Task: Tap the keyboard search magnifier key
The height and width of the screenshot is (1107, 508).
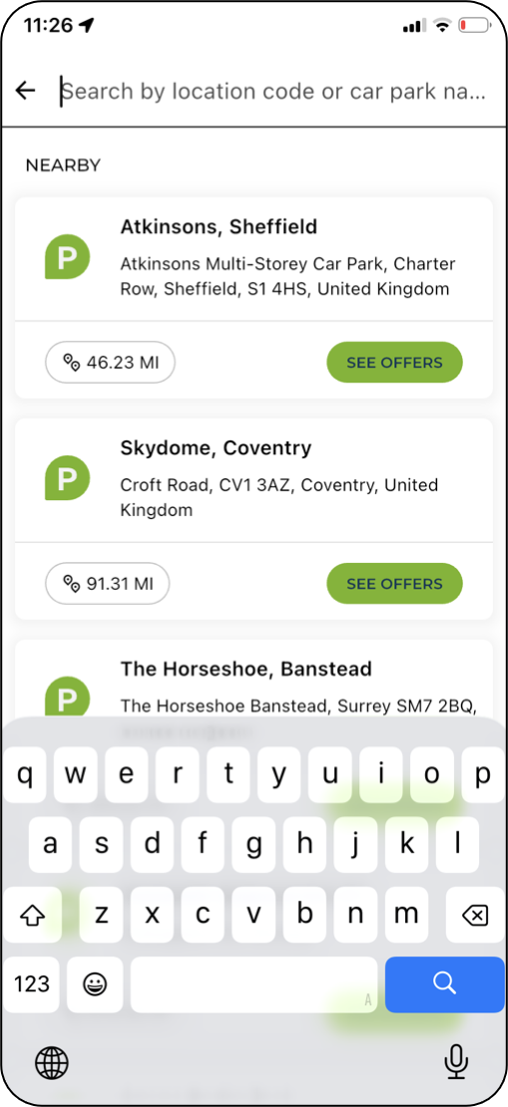Action: (x=444, y=983)
